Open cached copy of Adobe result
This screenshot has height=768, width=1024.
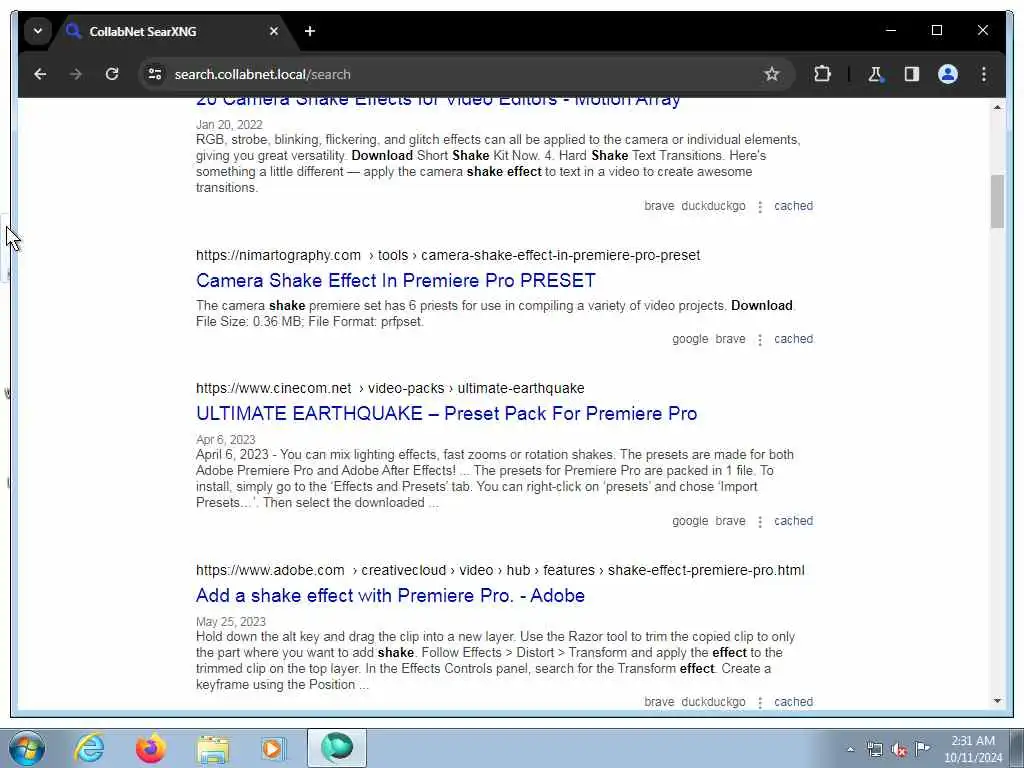tap(793, 702)
